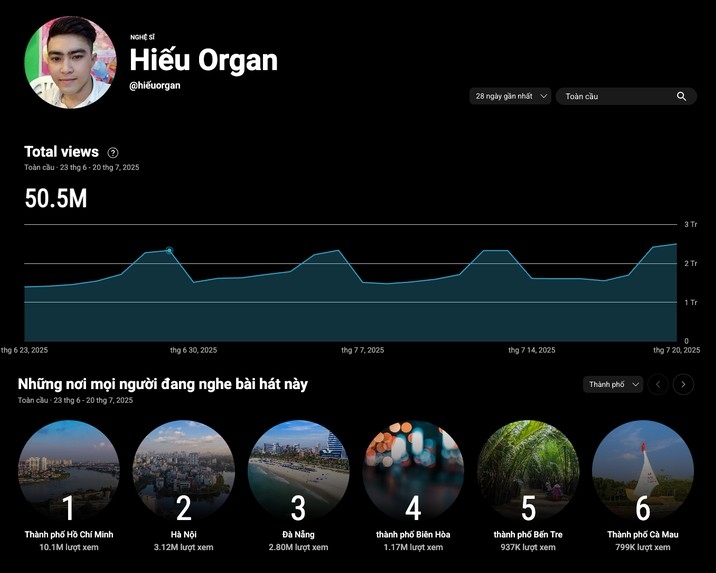Open the Hà Nội city thumbnail
This screenshot has width=716, height=573.
184,470
